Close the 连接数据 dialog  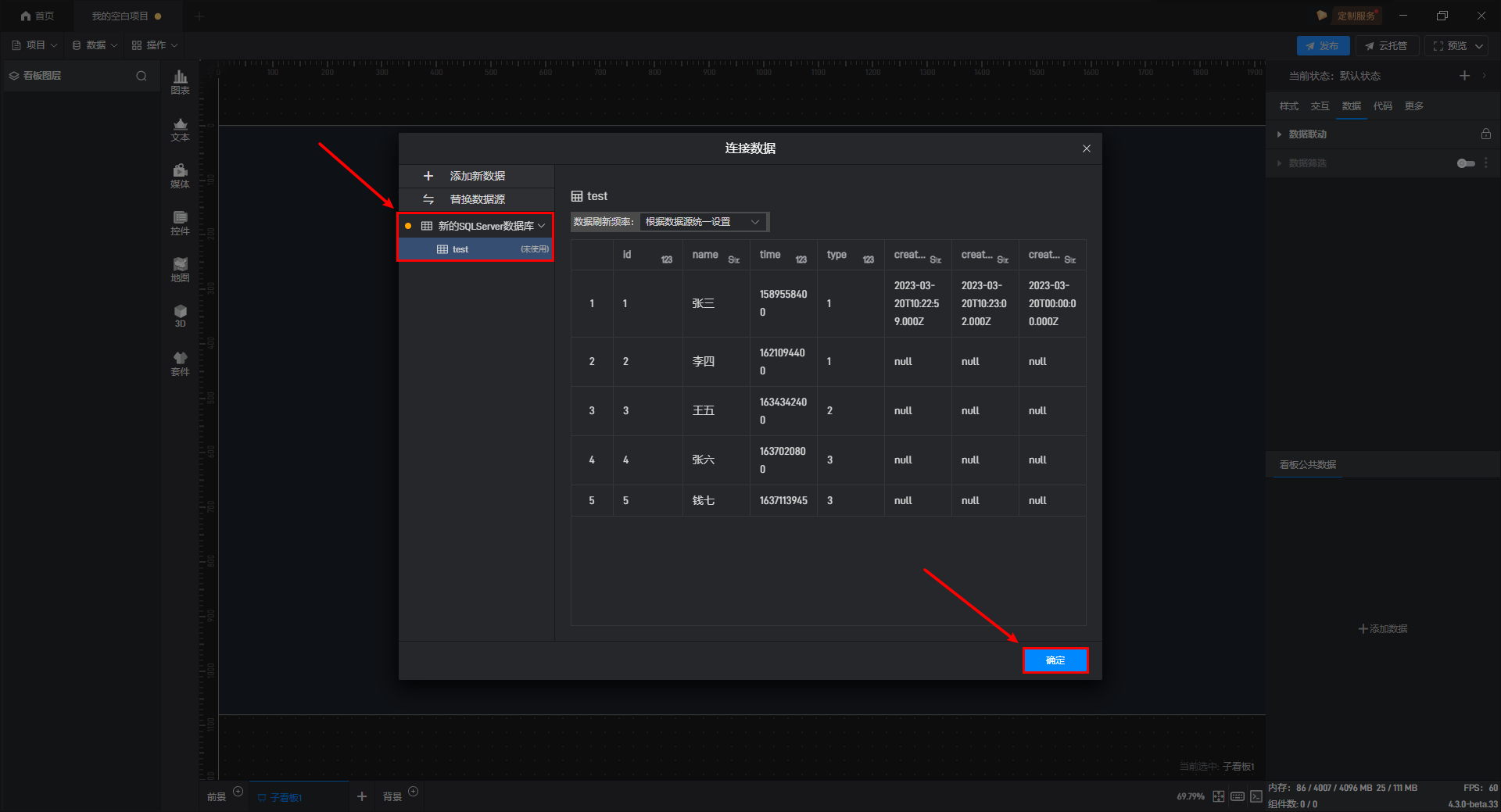coord(1086,148)
